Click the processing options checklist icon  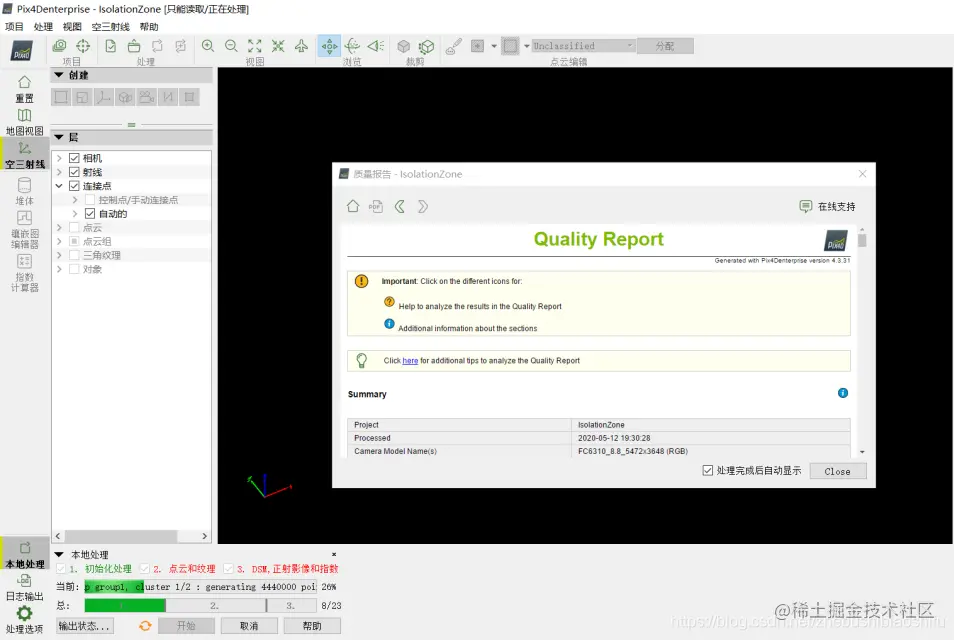click(111, 46)
